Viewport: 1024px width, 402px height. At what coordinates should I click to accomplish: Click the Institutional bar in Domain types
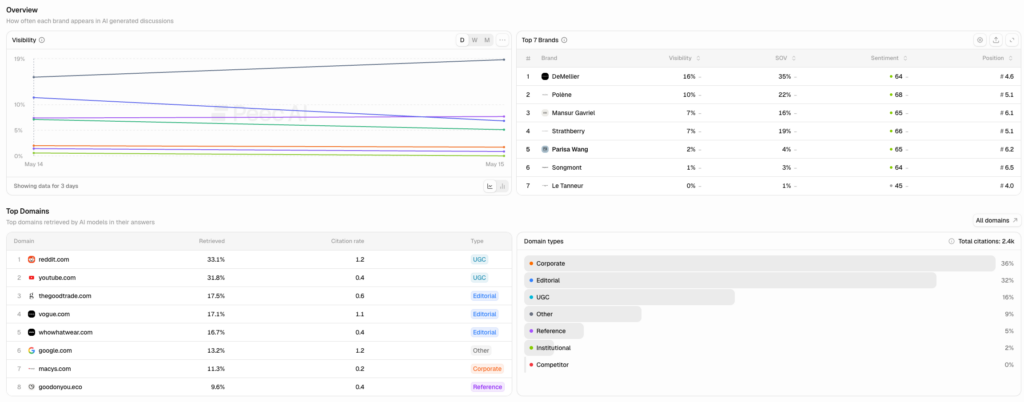(539, 348)
